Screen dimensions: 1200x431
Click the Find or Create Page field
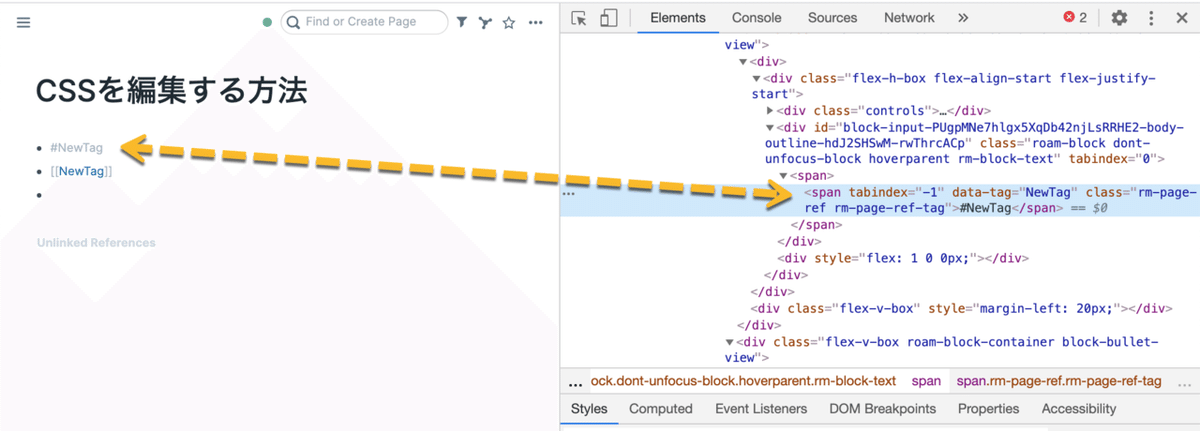[370, 22]
